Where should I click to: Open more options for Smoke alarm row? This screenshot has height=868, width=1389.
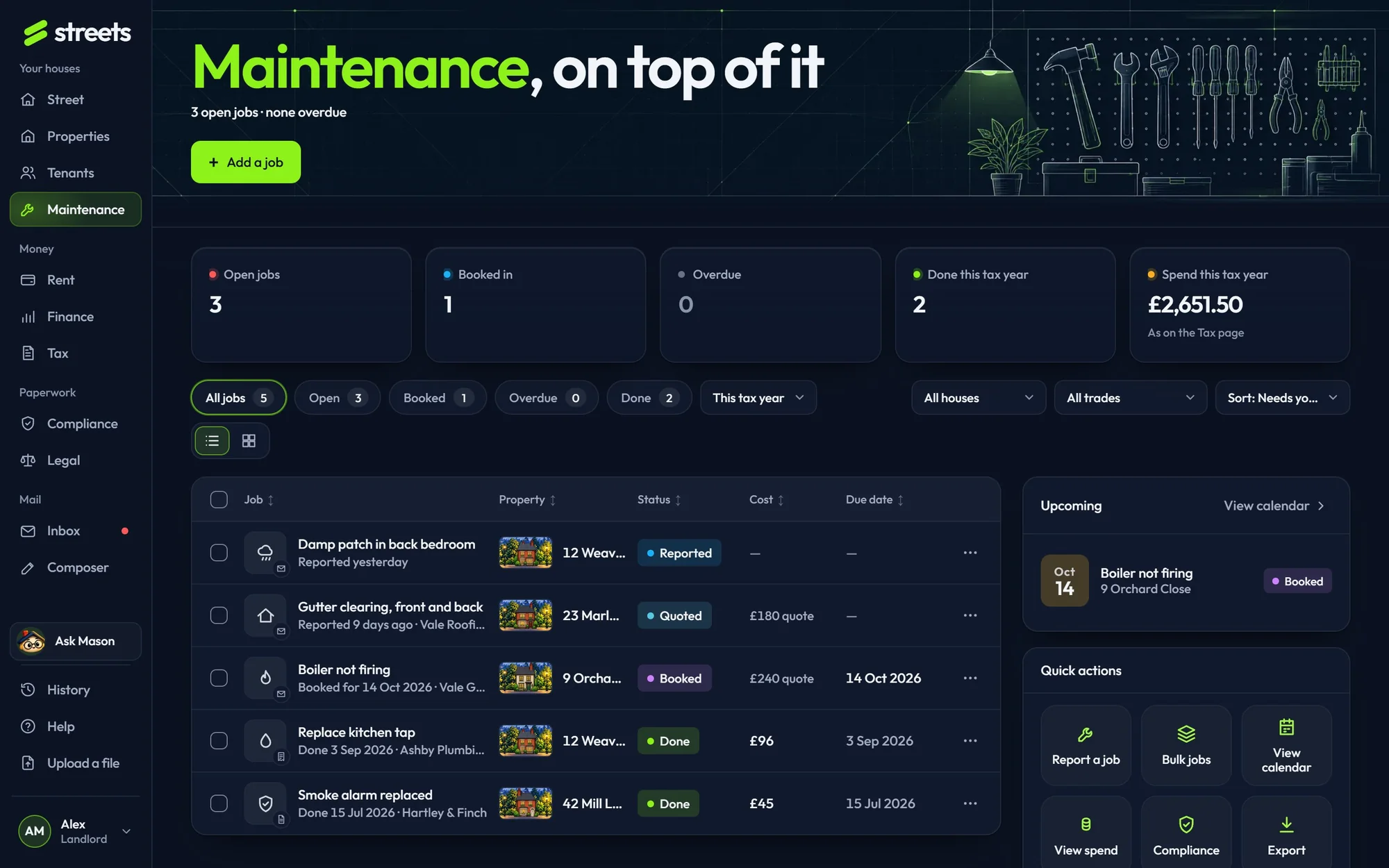(x=970, y=803)
